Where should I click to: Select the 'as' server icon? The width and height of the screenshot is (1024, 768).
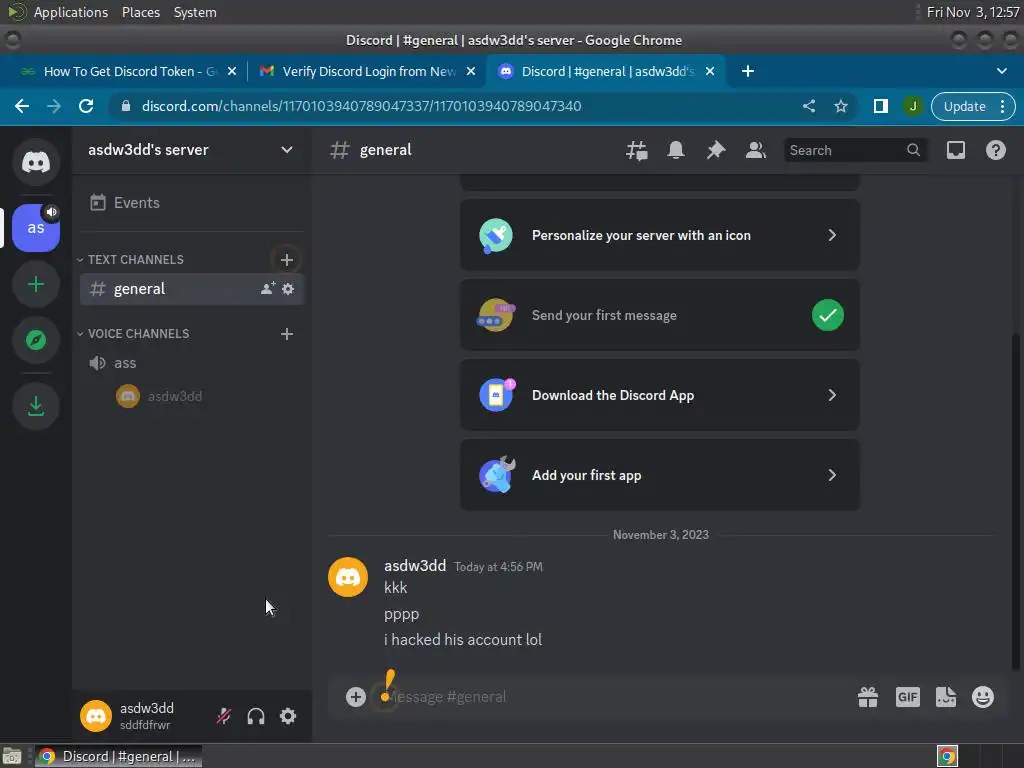36,228
